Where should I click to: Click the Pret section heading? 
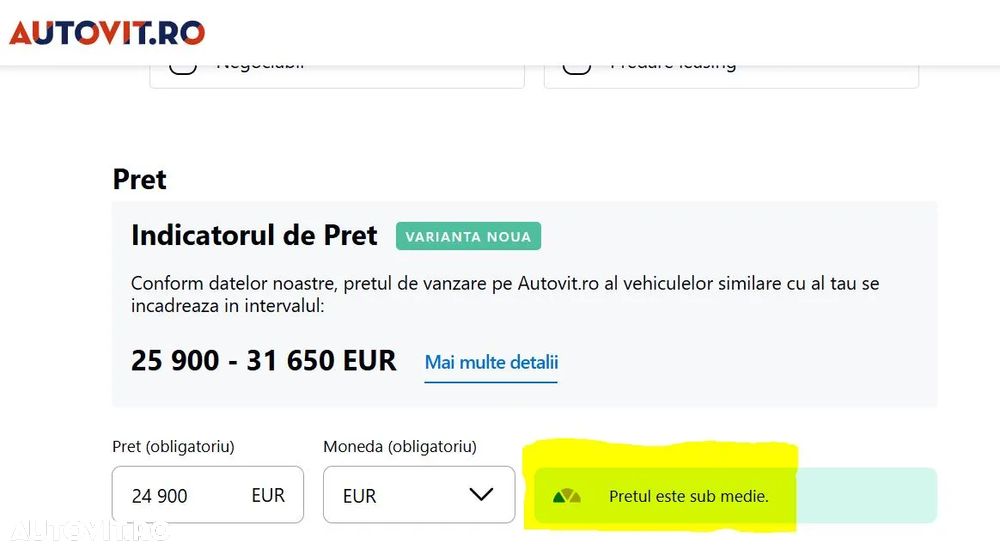[139, 179]
